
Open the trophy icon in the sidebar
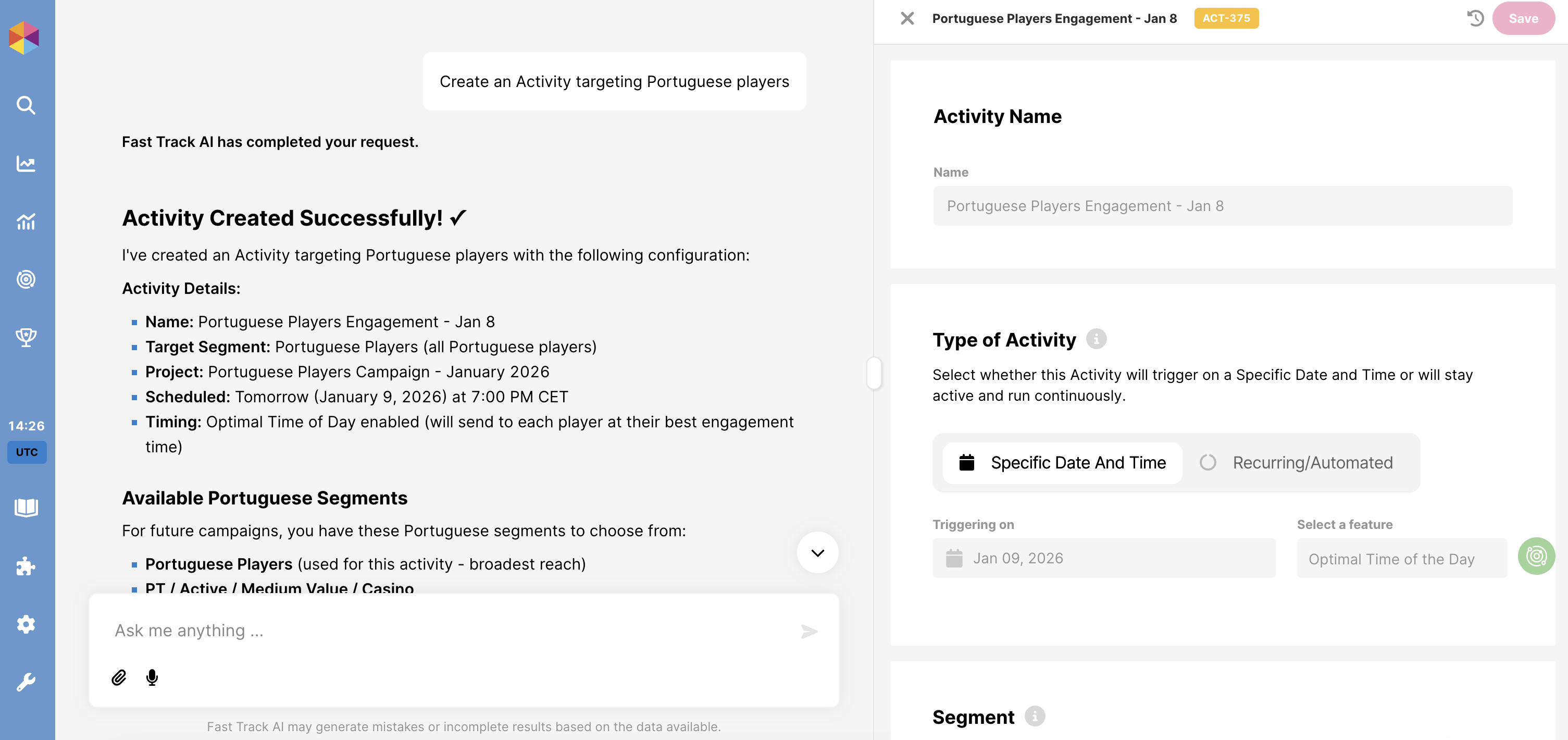click(x=26, y=337)
